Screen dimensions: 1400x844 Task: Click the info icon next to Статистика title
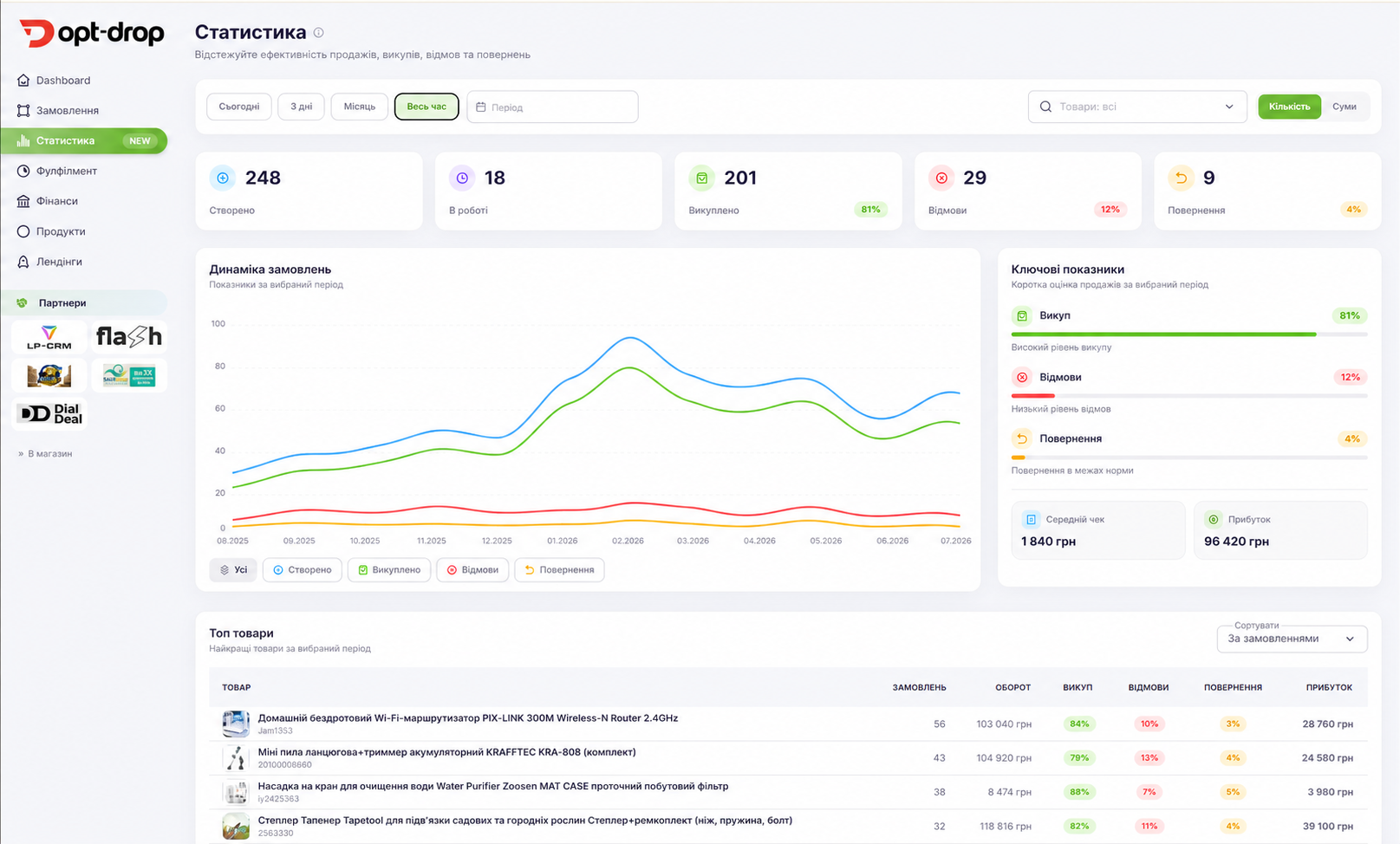318,33
